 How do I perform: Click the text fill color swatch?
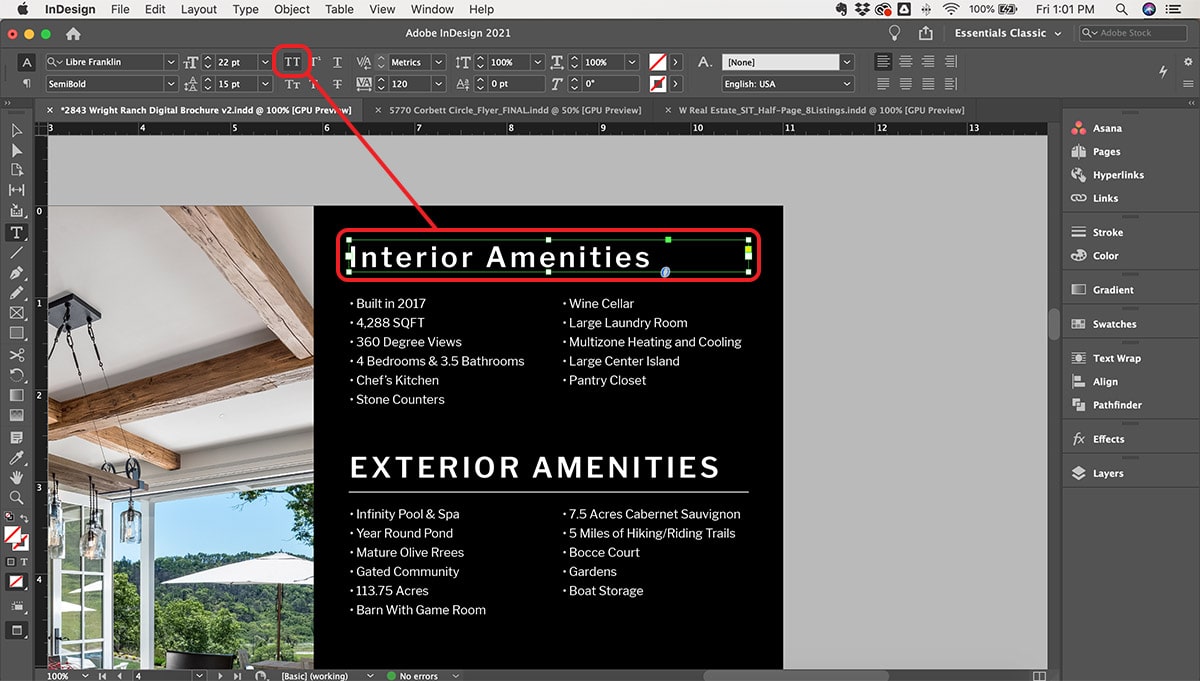point(656,62)
